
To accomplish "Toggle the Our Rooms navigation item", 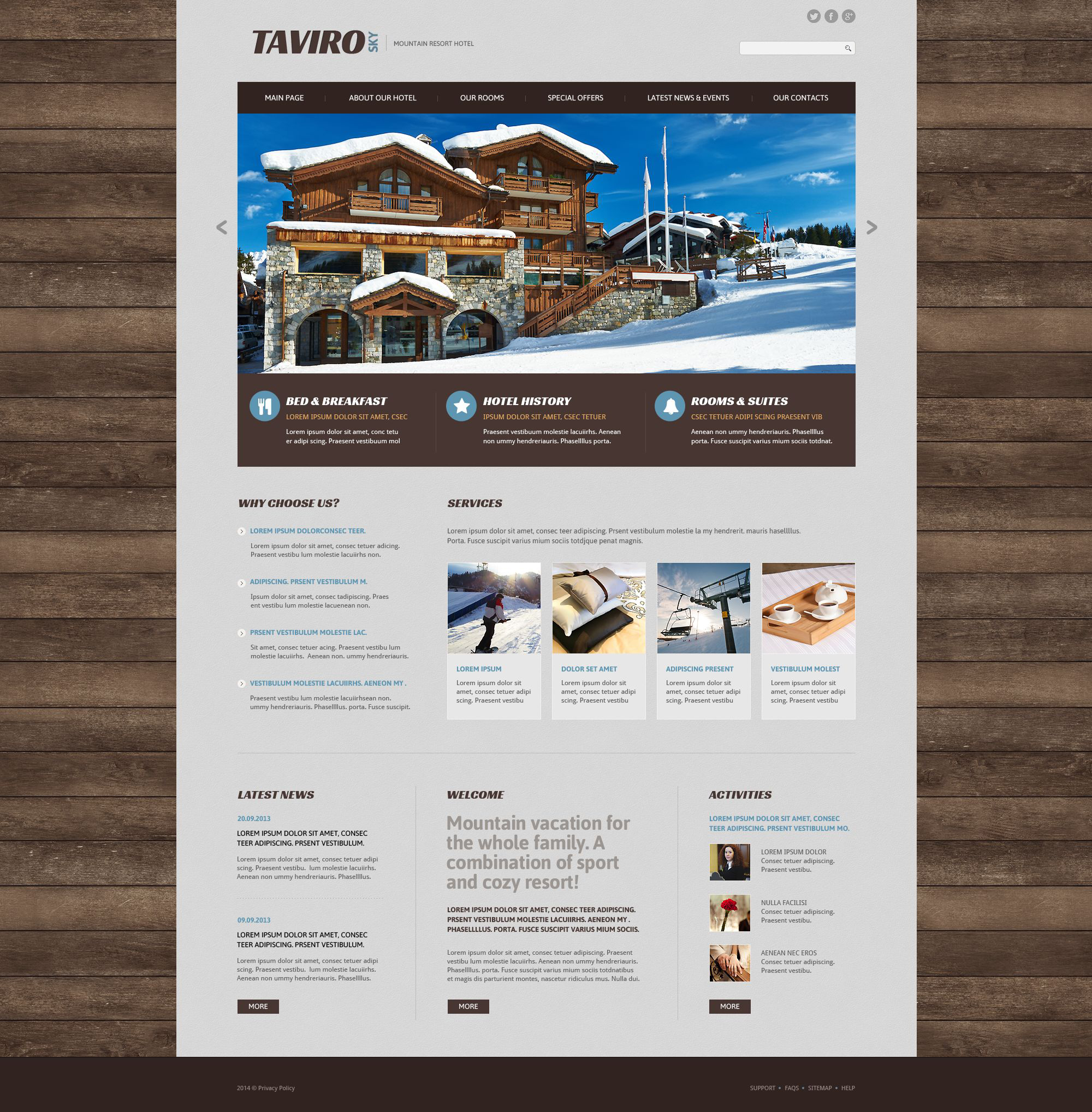I will (483, 97).
